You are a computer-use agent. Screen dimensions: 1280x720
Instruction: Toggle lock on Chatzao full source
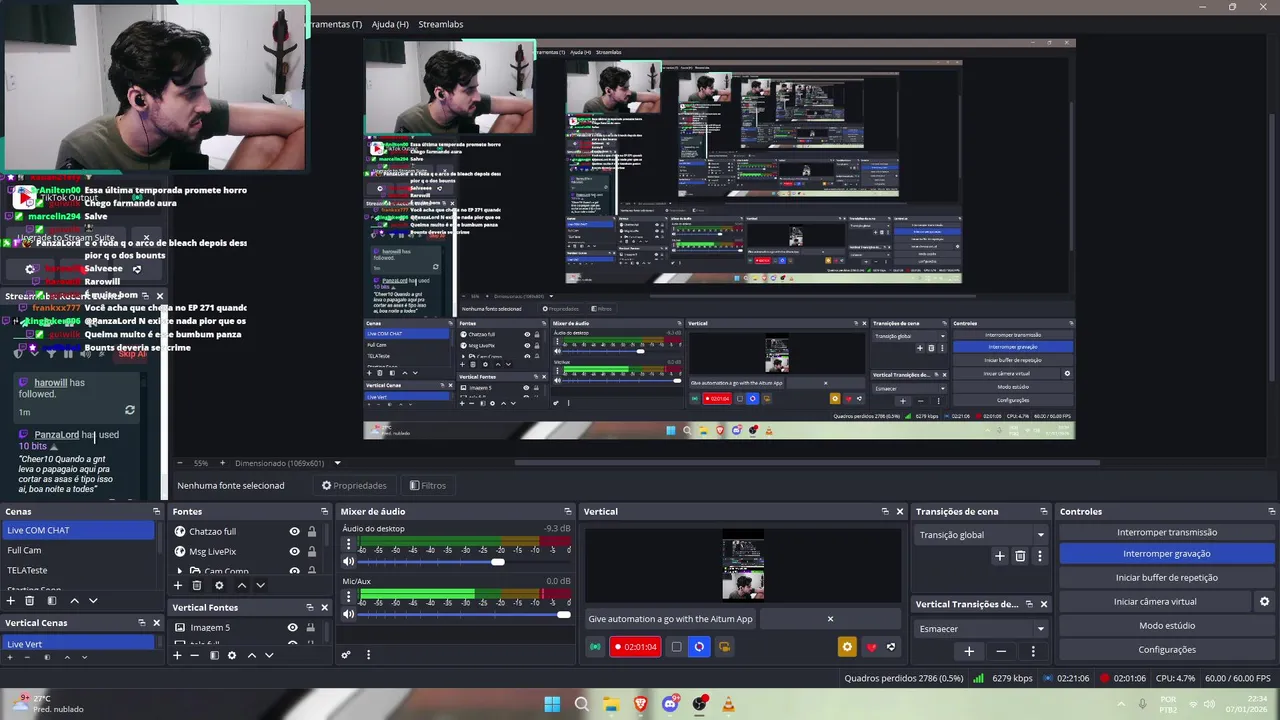[312, 532]
